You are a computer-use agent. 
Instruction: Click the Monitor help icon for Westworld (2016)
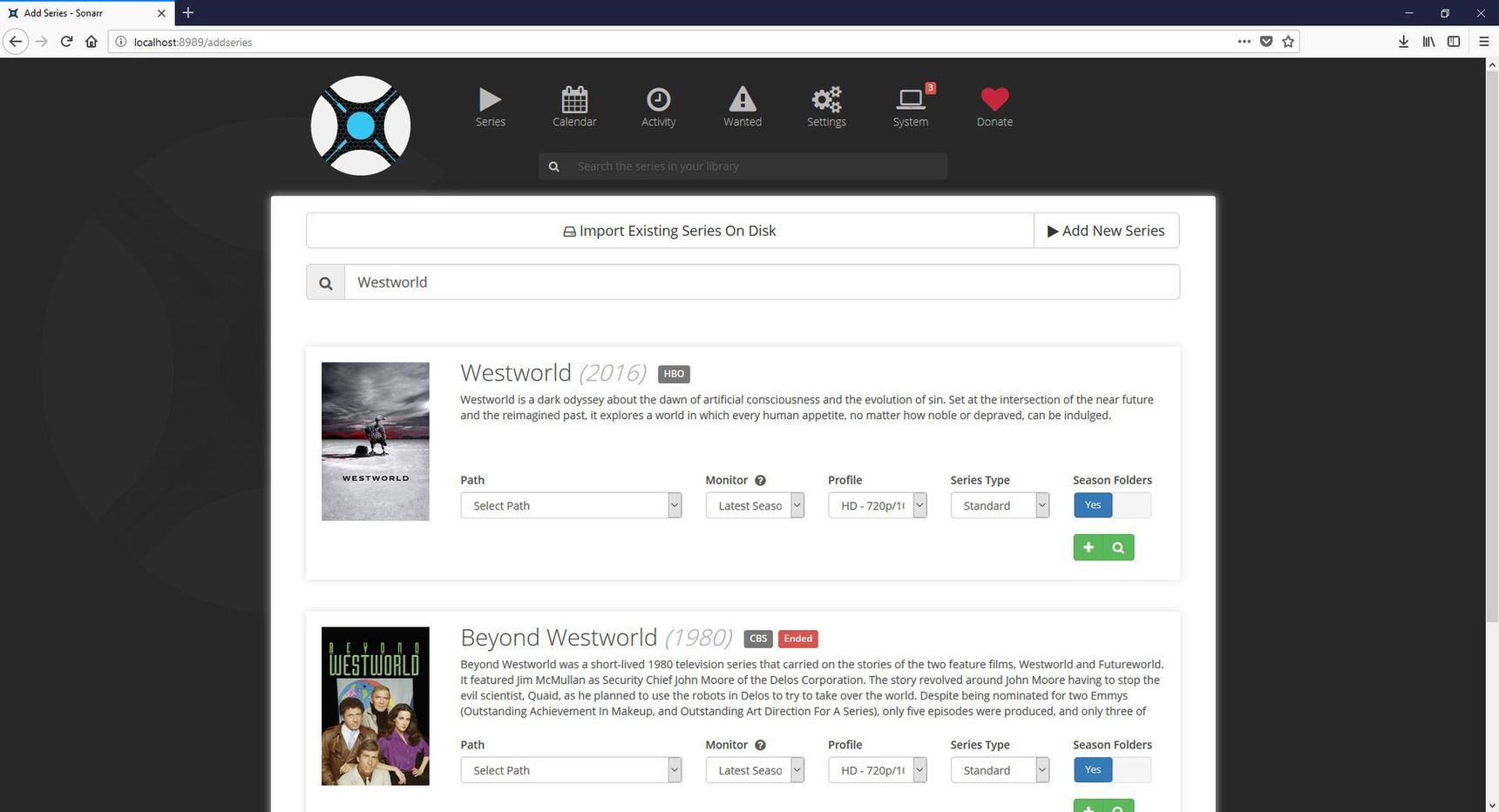(760, 480)
